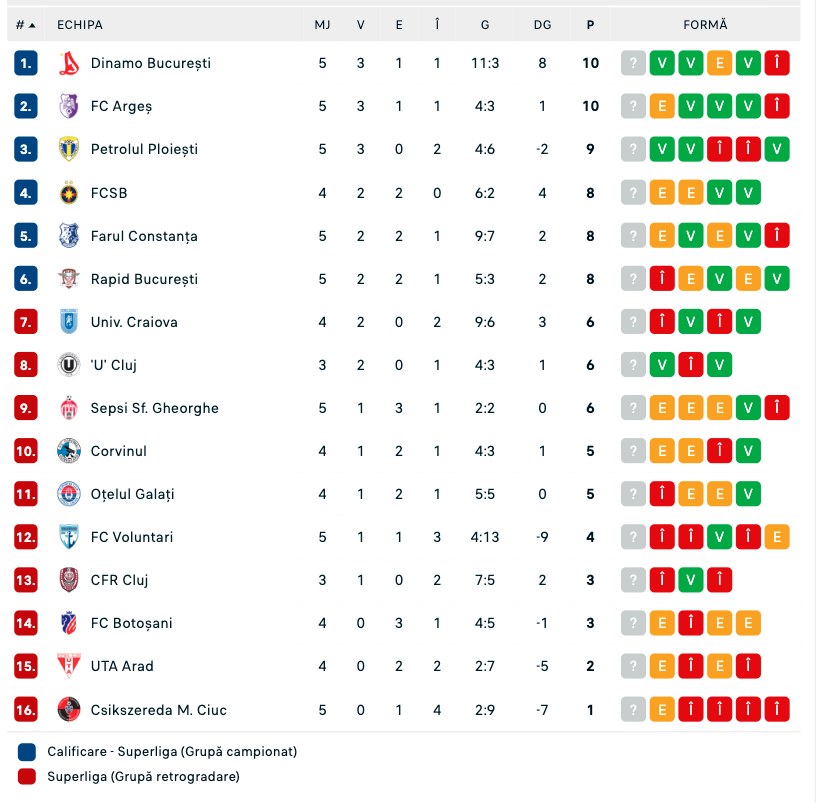
Task: Click the Csikszereda M. Ciuc club crest
Action: coord(69,709)
